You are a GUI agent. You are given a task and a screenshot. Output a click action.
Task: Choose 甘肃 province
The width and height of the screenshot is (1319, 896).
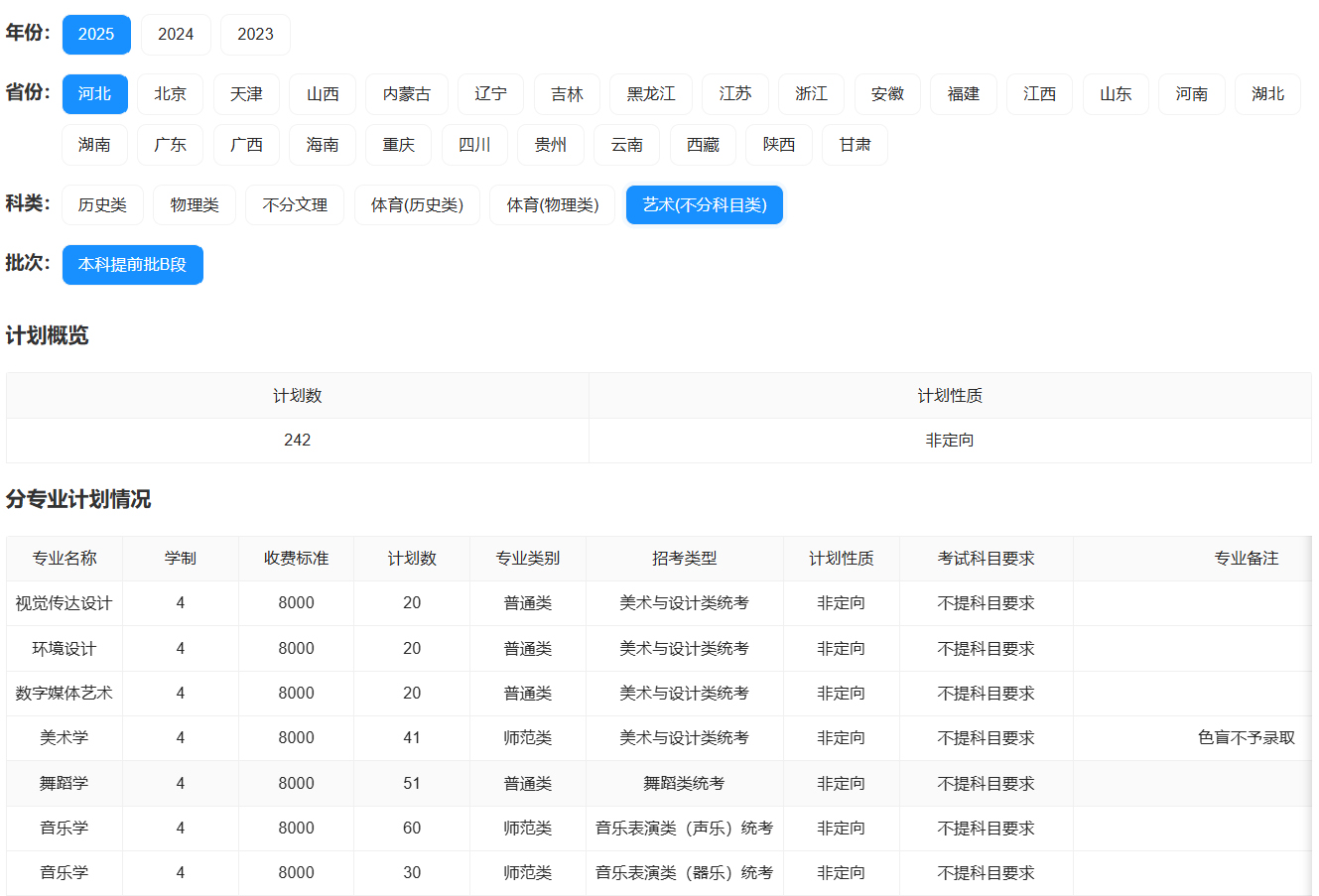point(855,145)
